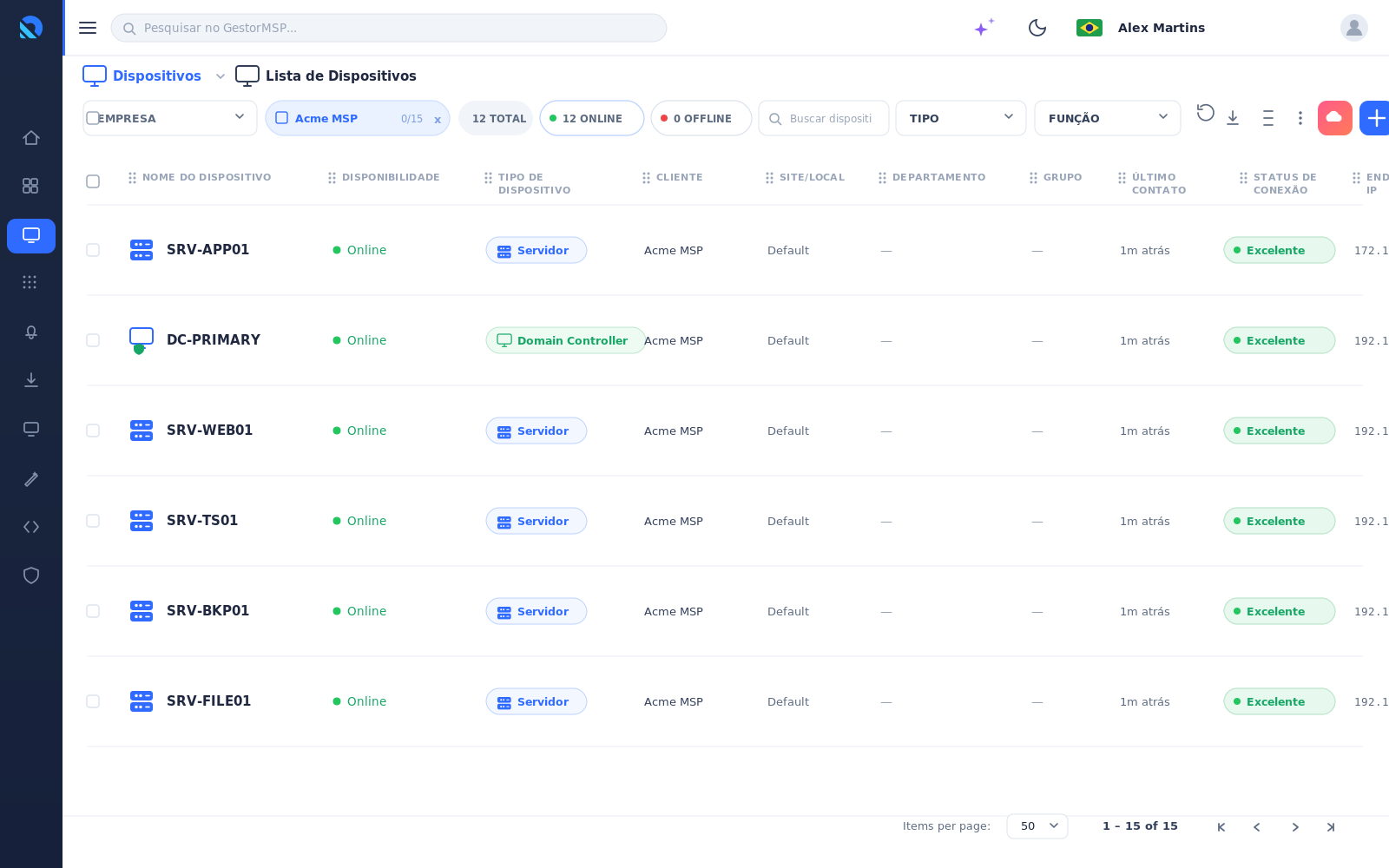The height and width of the screenshot is (868, 1389).
Task: Click the SRV-APP01 server icon
Action: click(x=142, y=250)
